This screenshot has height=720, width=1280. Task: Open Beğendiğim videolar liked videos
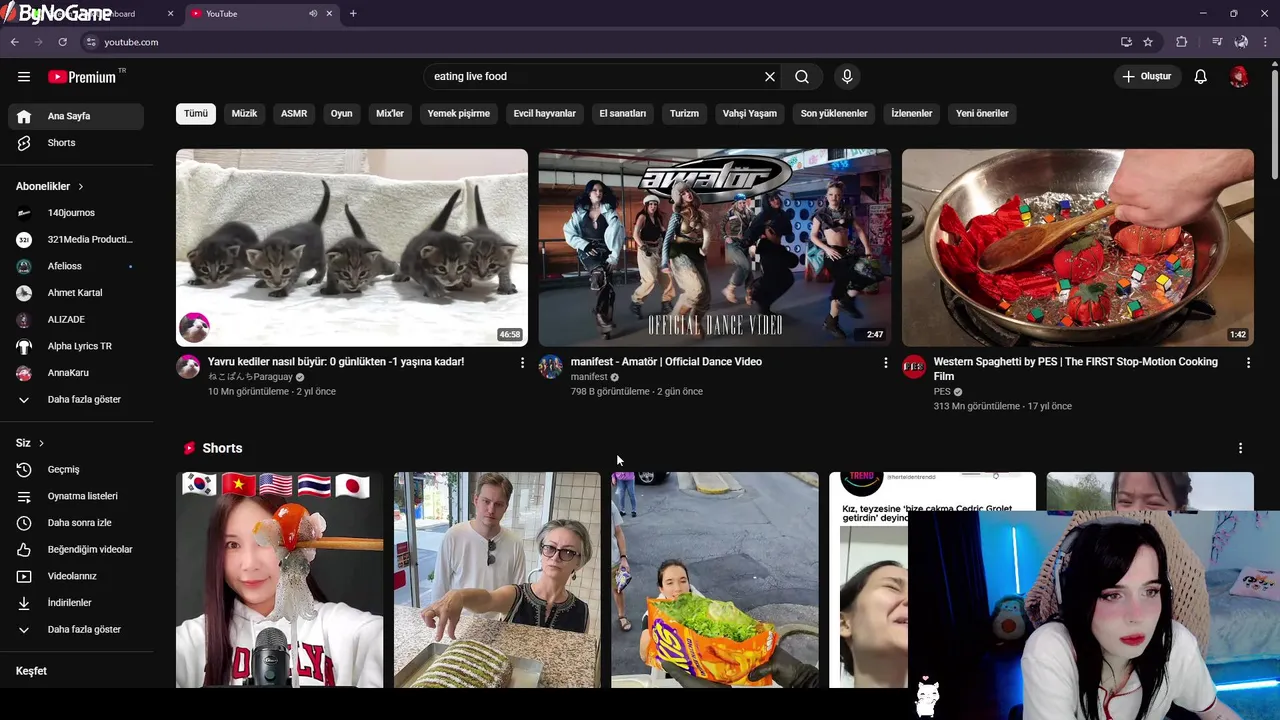[76, 550]
